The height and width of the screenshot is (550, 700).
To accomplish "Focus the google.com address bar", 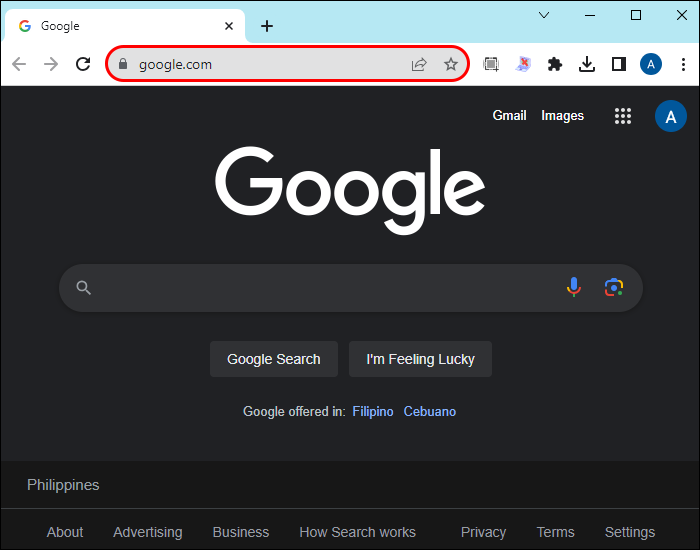I will (287, 64).
